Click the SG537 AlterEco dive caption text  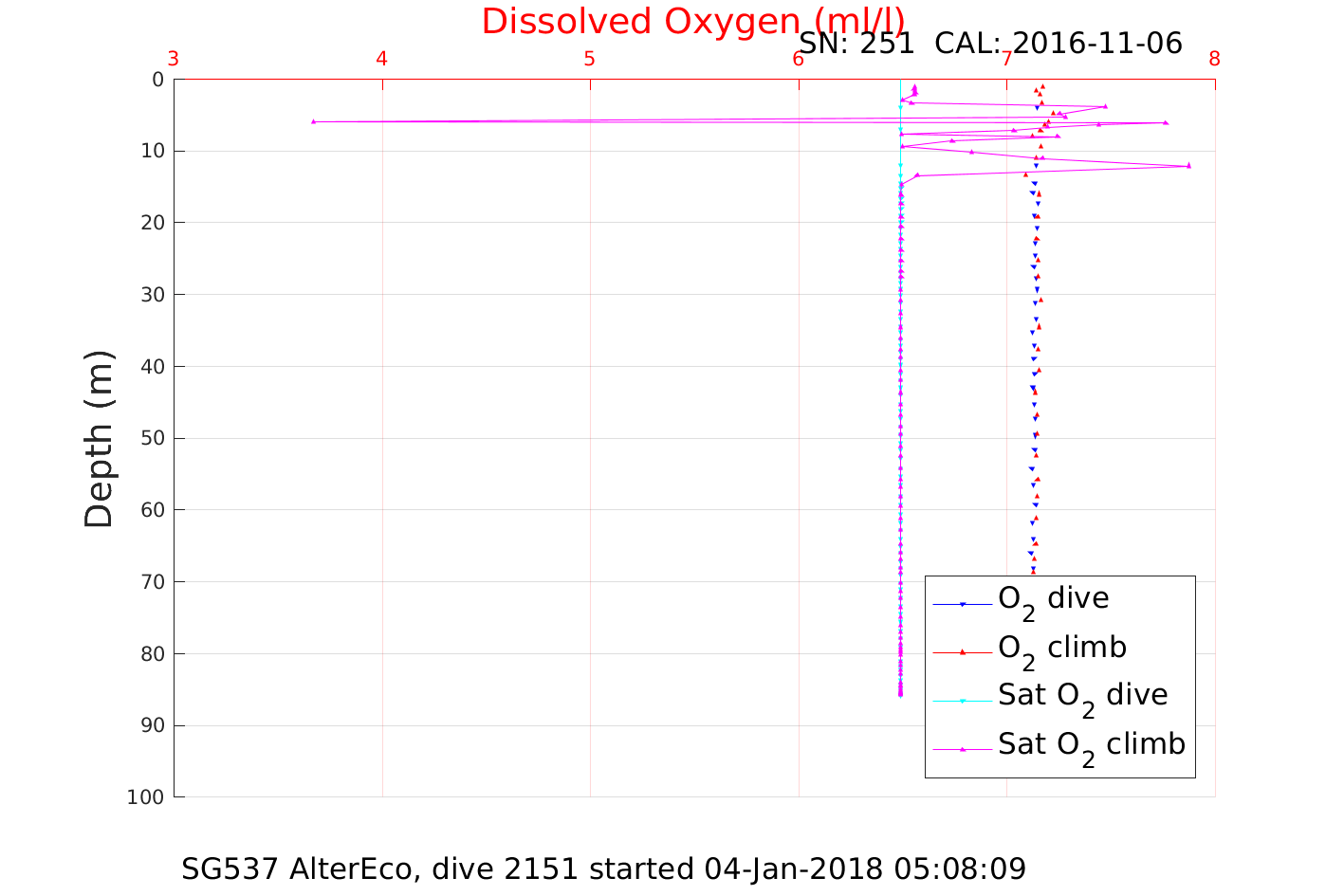click(x=603, y=869)
